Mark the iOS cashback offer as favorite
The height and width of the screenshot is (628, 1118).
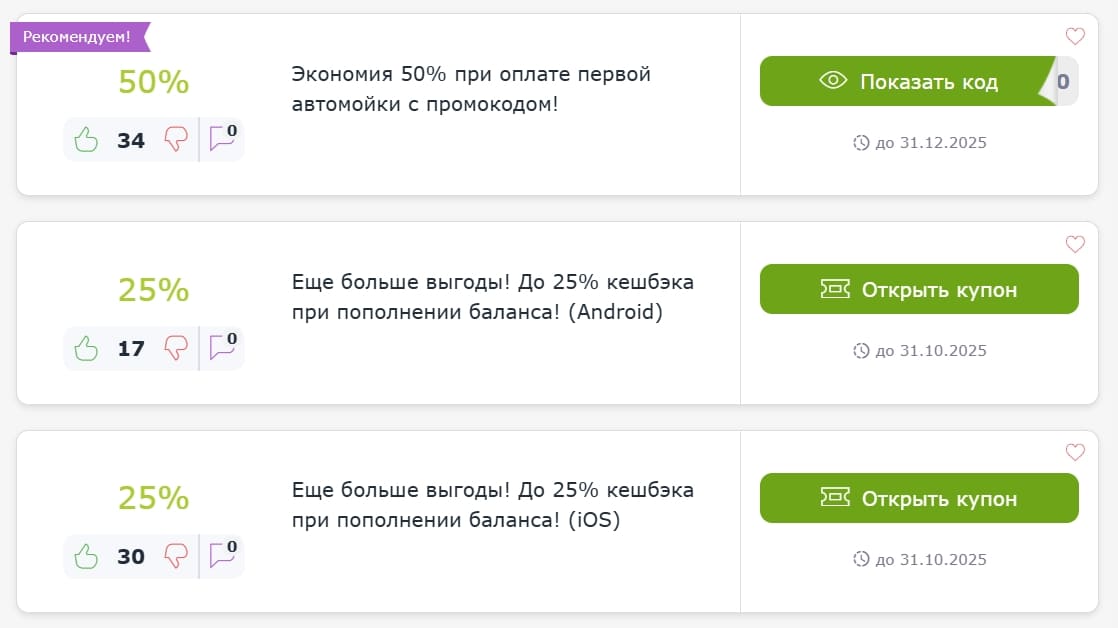click(1075, 451)
